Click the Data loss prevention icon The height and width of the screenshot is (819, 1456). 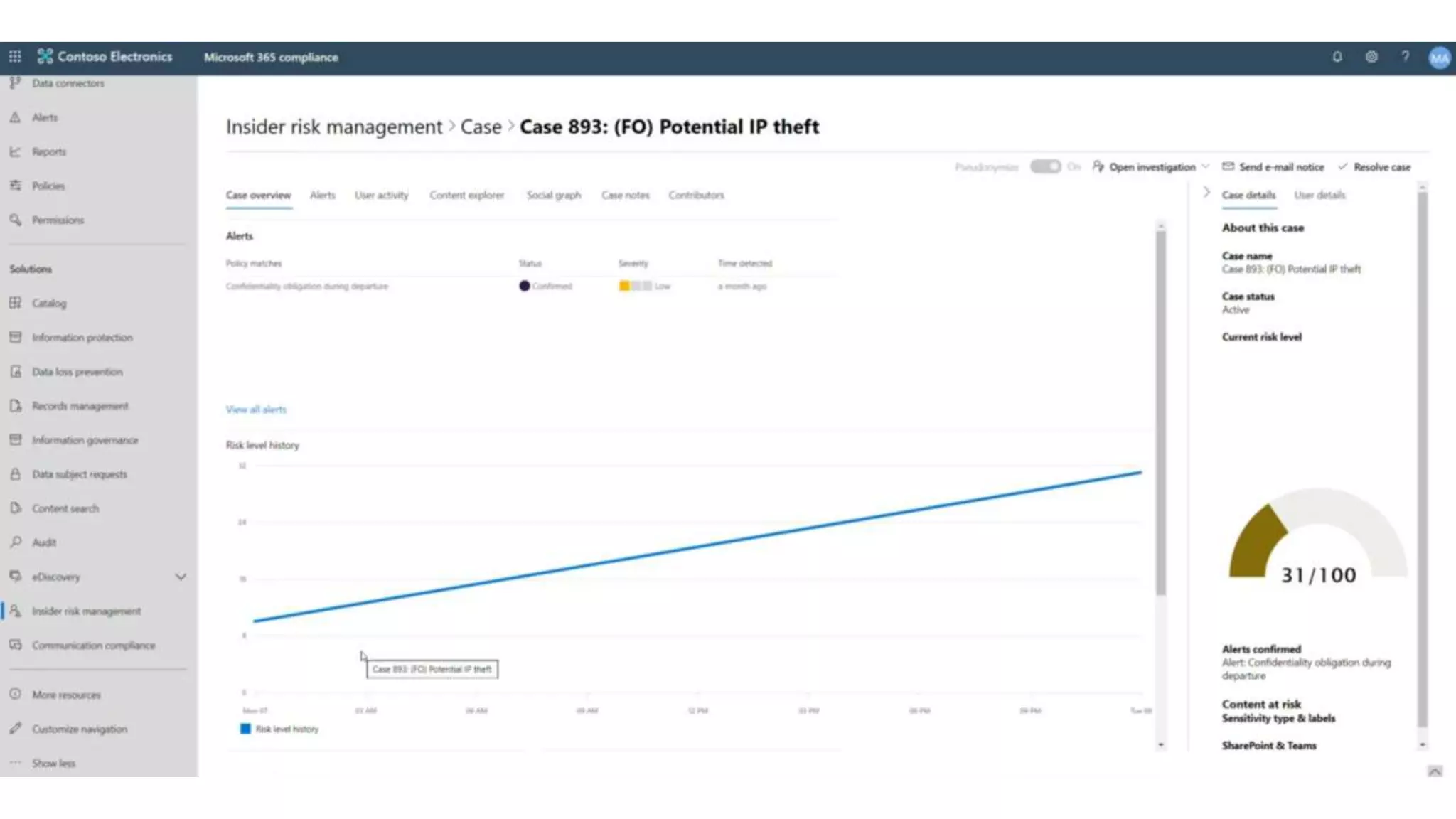click(x=15, y=372)
